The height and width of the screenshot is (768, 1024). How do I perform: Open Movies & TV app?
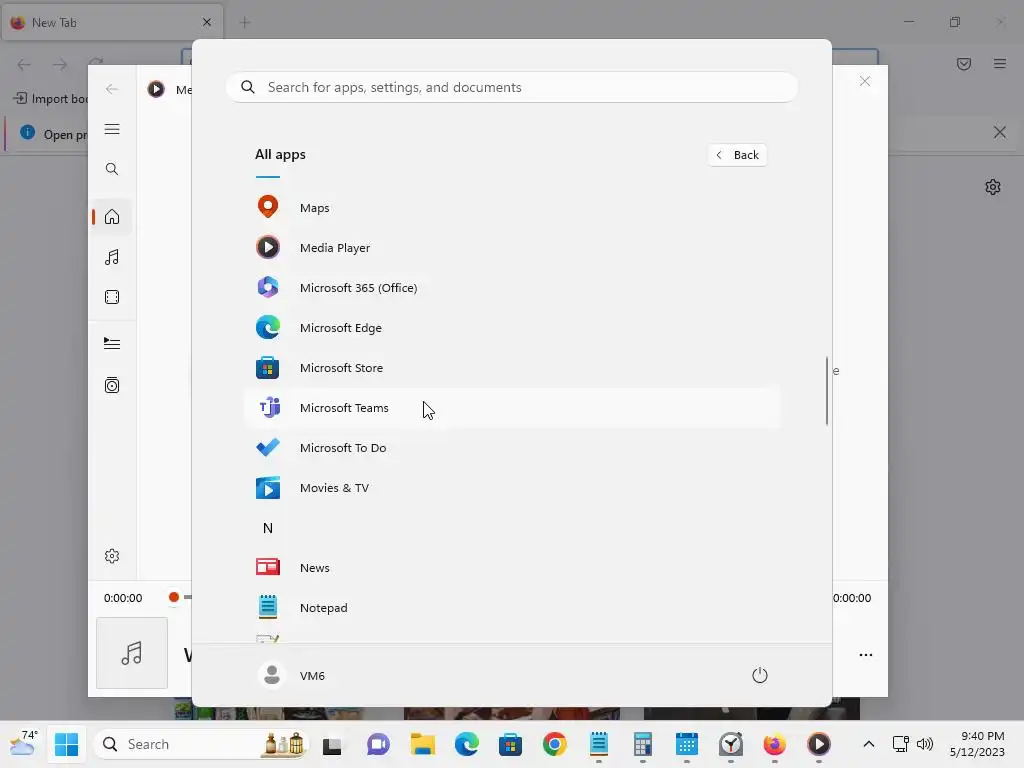(x=512, y=488)
